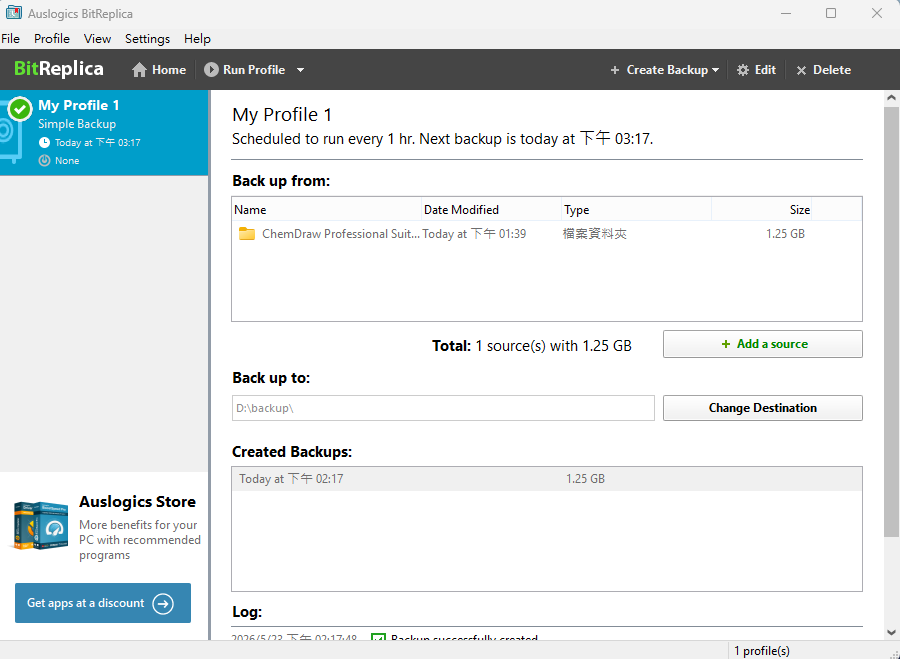Click the BitReplica logo in toolbar

(59, 69)
